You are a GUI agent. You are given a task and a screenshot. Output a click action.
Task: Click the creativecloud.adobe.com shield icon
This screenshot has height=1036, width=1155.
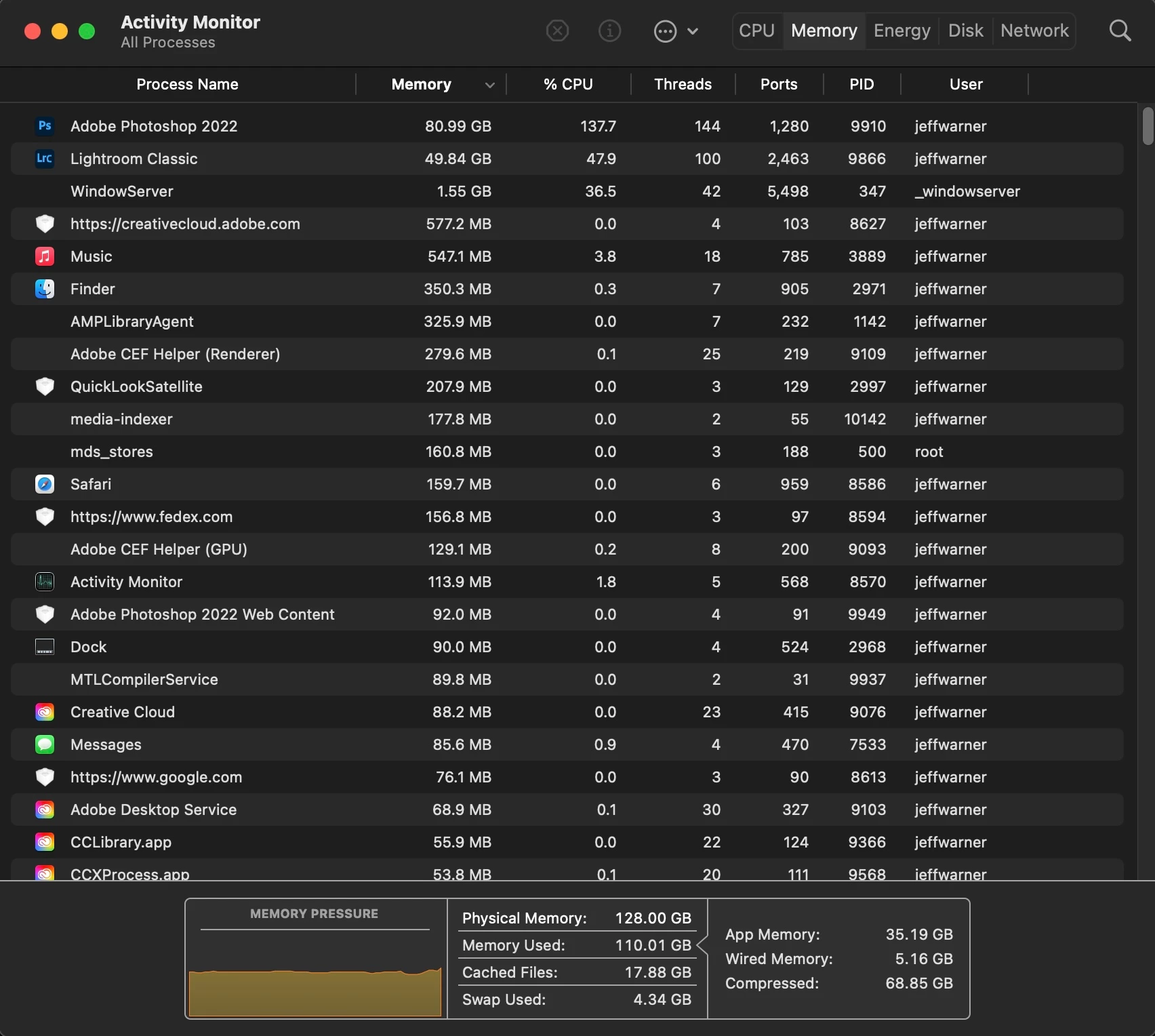click(x=45, y=224)
